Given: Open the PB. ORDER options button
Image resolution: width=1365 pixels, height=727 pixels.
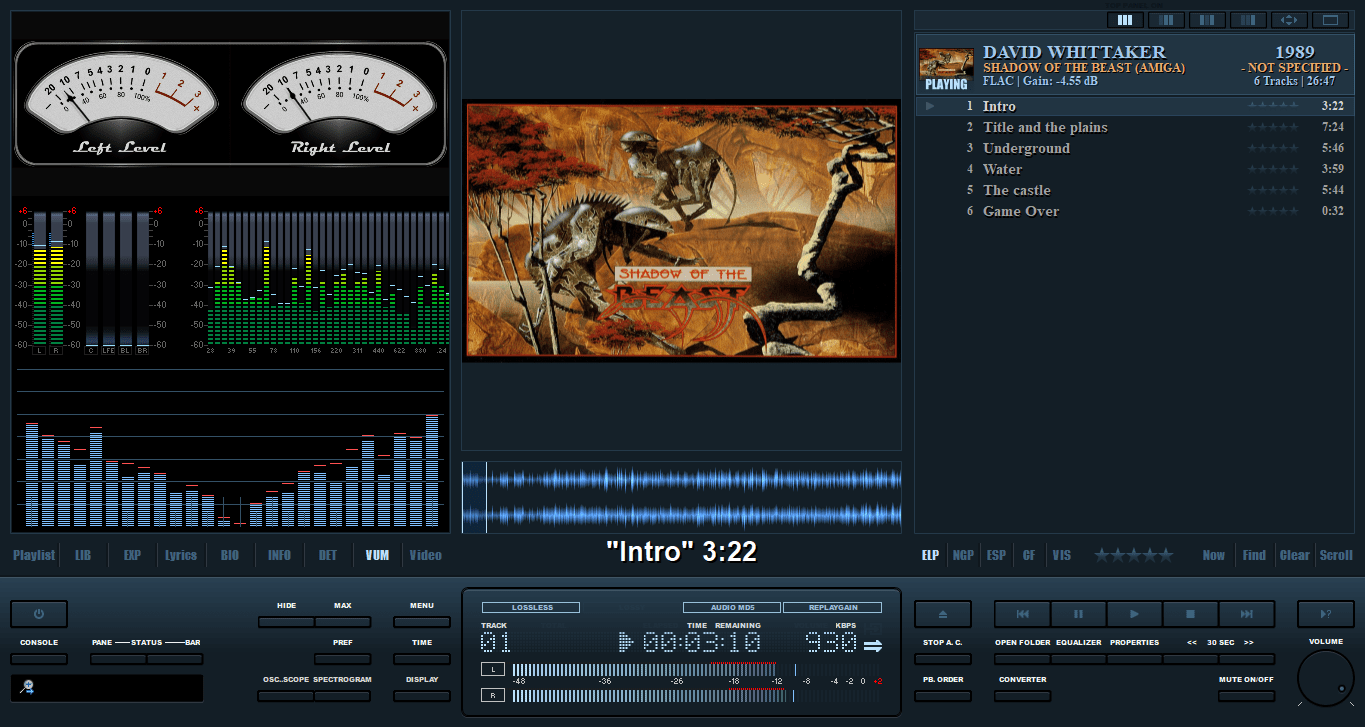Looking at the screenshot, I should point(943,696).
